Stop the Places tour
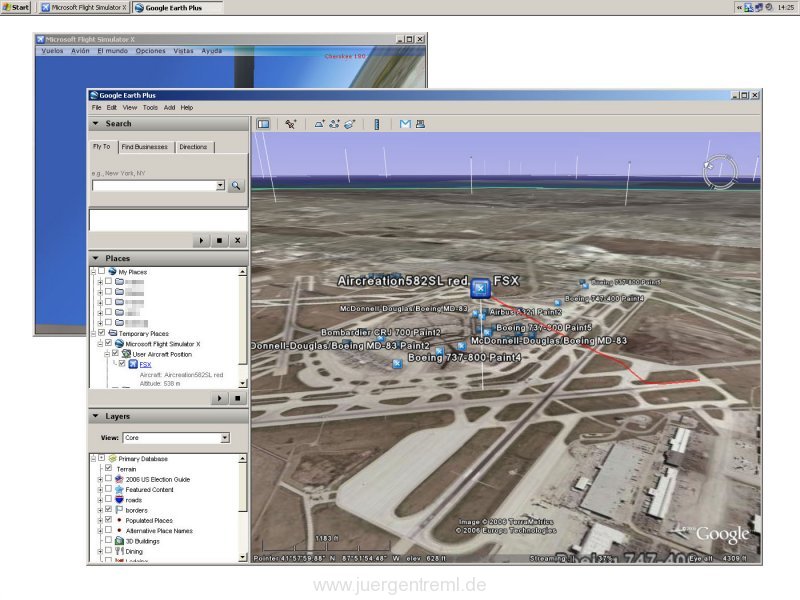Image resolution: width=800 pixels, height=600 pixels. (238, 398)
